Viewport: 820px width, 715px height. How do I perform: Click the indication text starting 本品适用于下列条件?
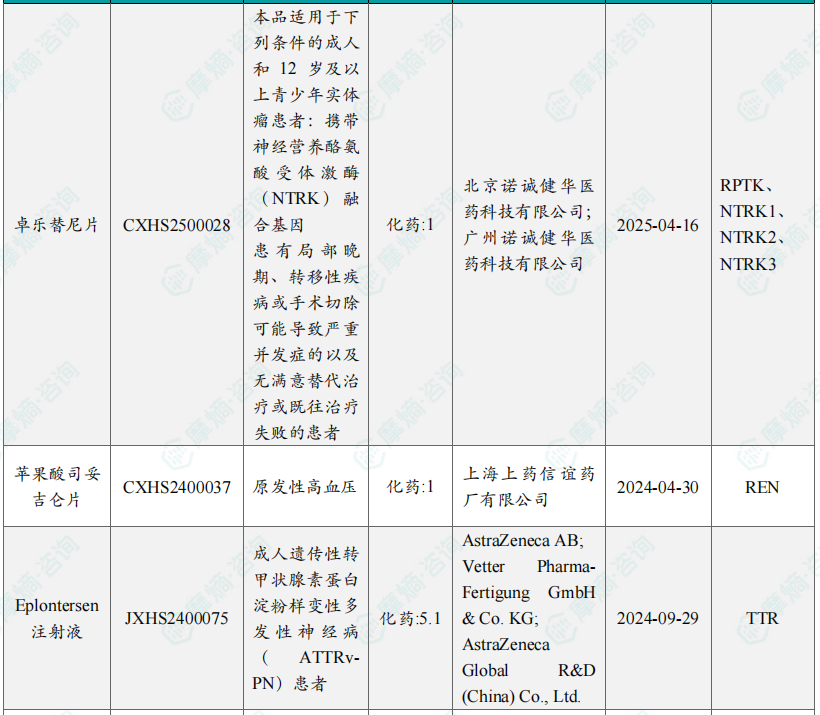coord(306,225)
